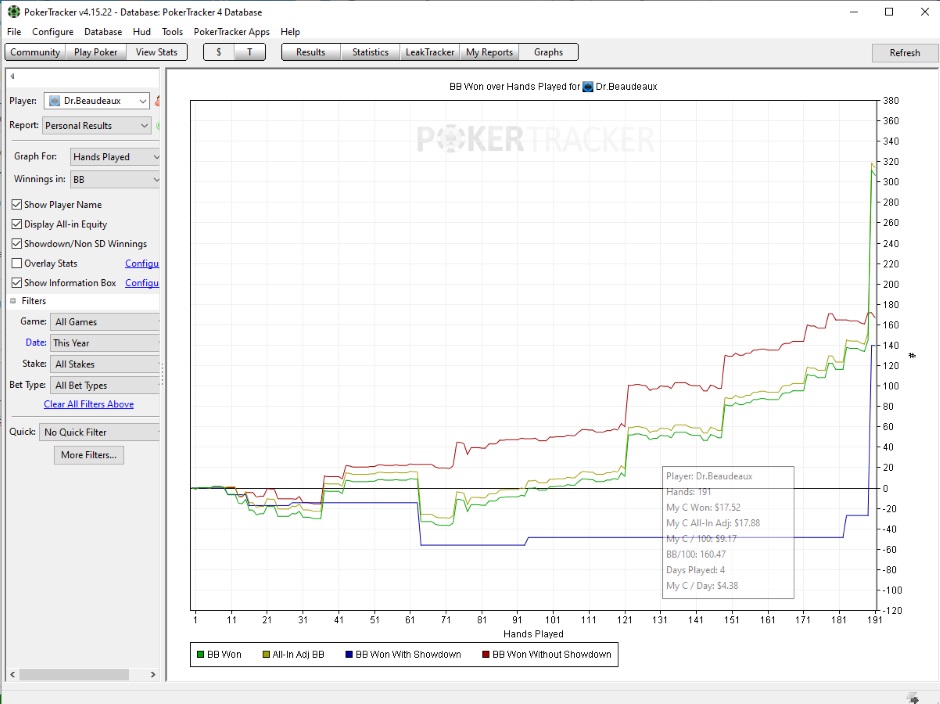Click the left arrow of the horizontal scrollbar
Image resolution: width=940 pixels, height=704 pixels.
click(x=13, y=675)
